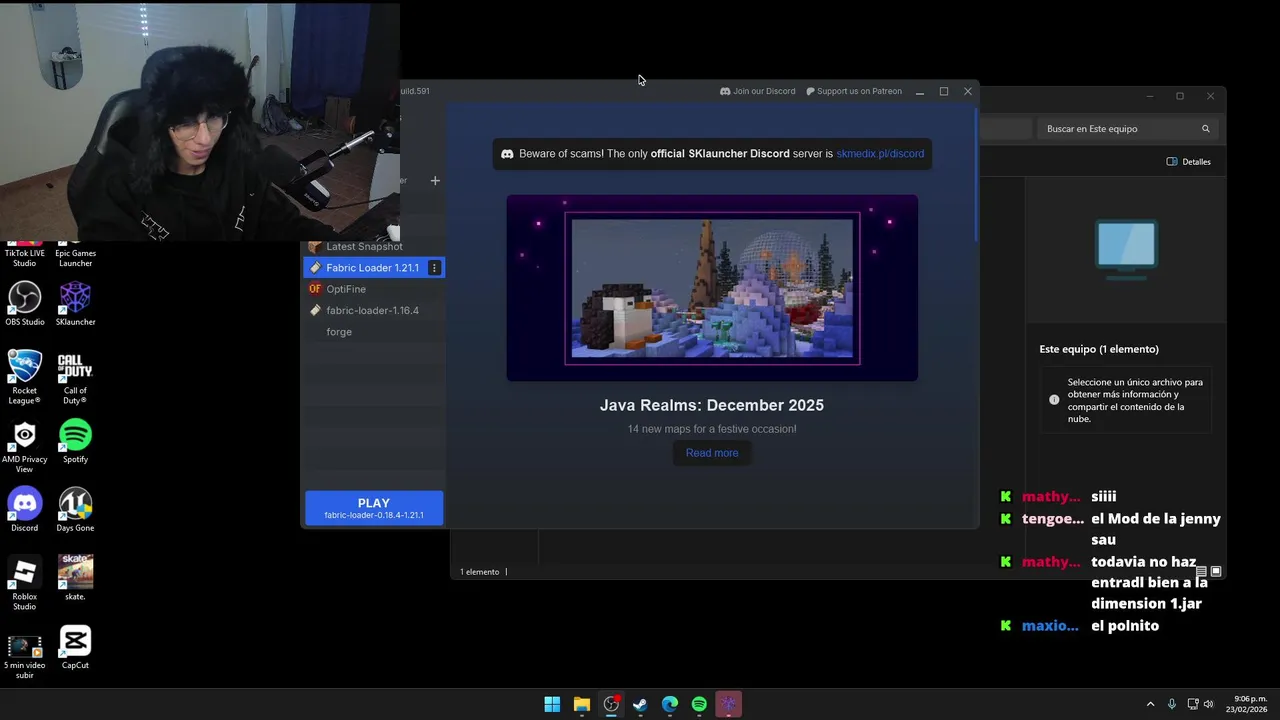The image size is (1280, 720).
Task: Open SKlauncher from the taskbar
Action: point(729,704)
